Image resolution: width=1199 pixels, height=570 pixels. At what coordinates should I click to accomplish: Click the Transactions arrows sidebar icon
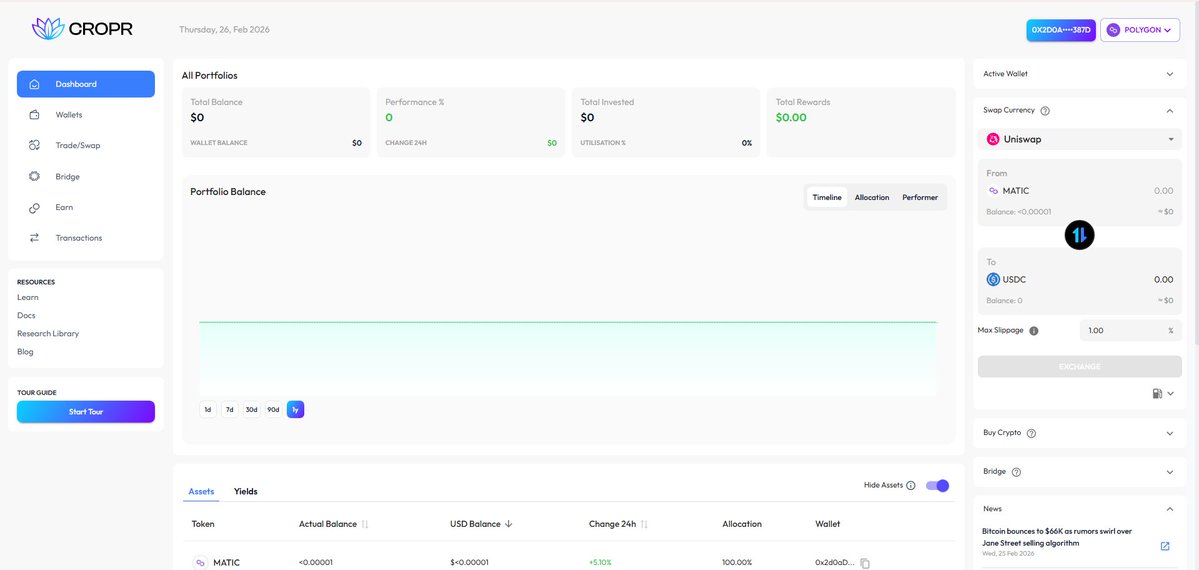point(34,238)
